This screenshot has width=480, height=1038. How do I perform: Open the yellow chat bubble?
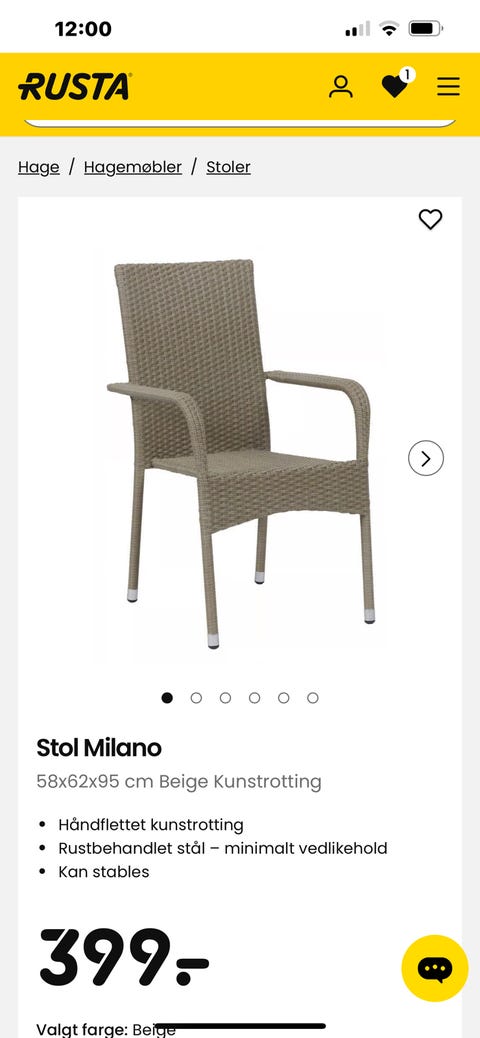coord(435,968)
